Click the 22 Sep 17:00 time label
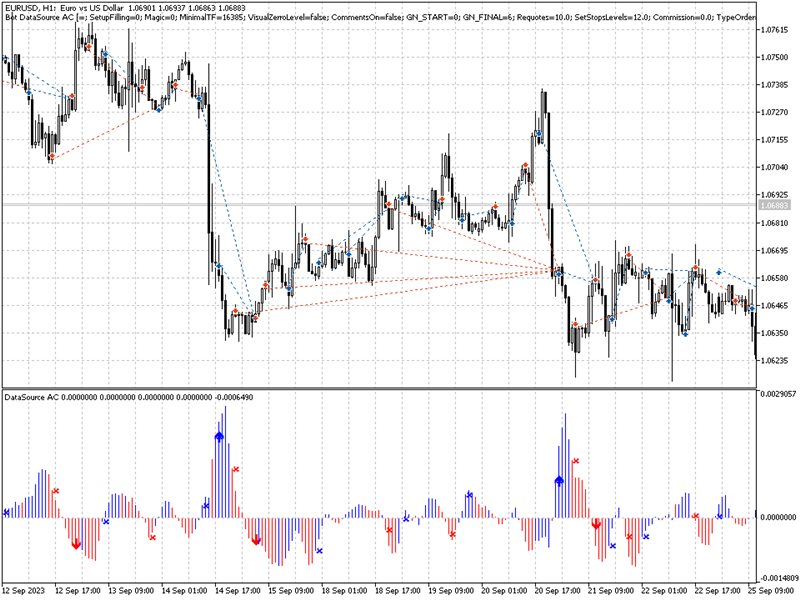The height and width of the screenshot is (600, 800). [x=717, y=591]
